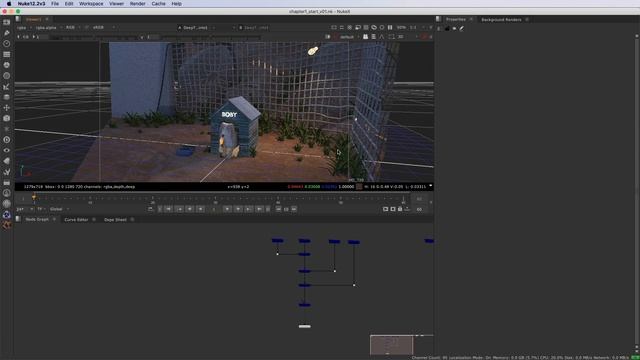Image resolution: width=640 pixels, height=360 pixels.
Task: Open the Workspace menu
Action: click(91, 4)
